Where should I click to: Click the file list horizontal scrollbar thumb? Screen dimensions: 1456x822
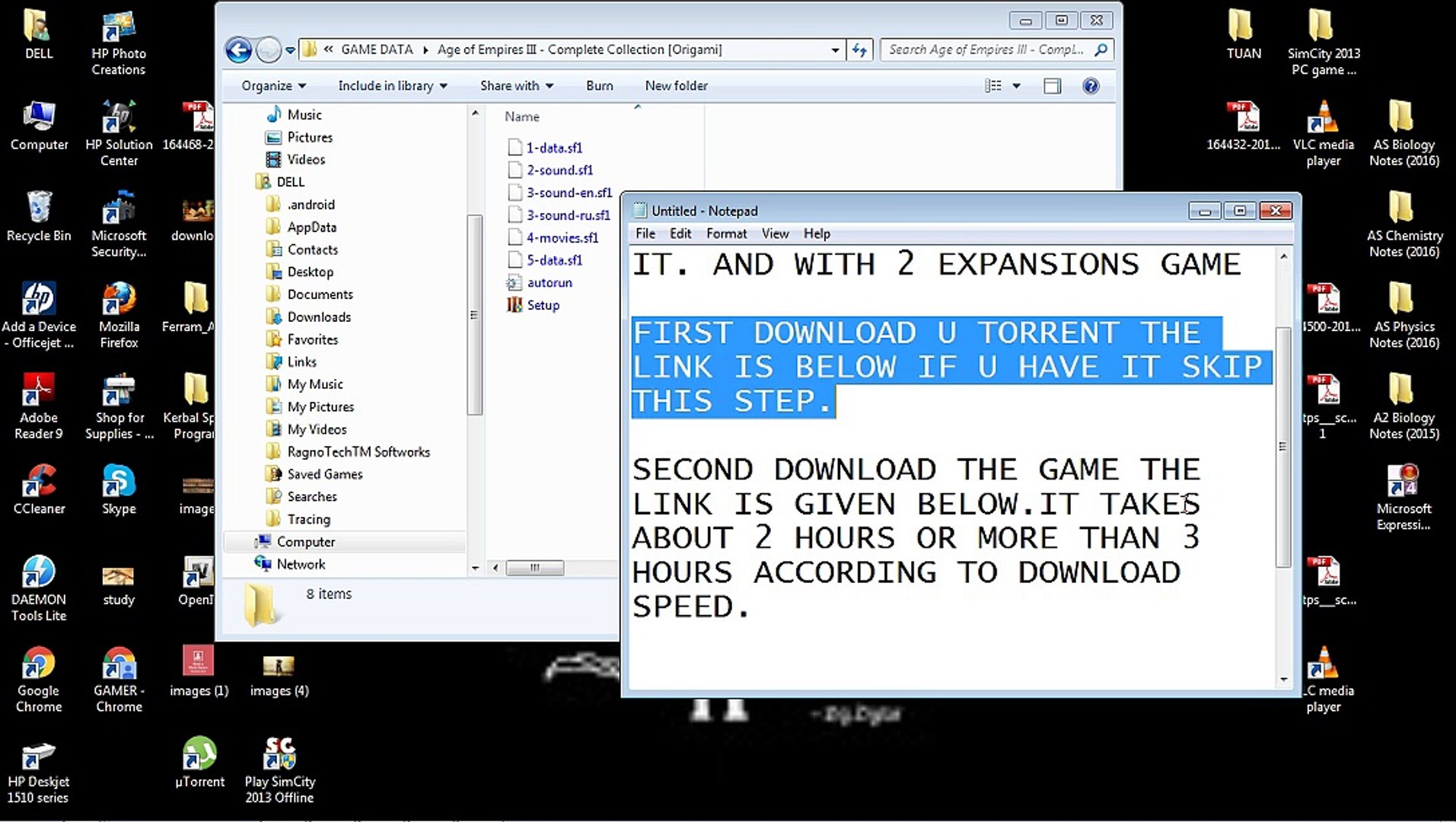coord(535,568)
